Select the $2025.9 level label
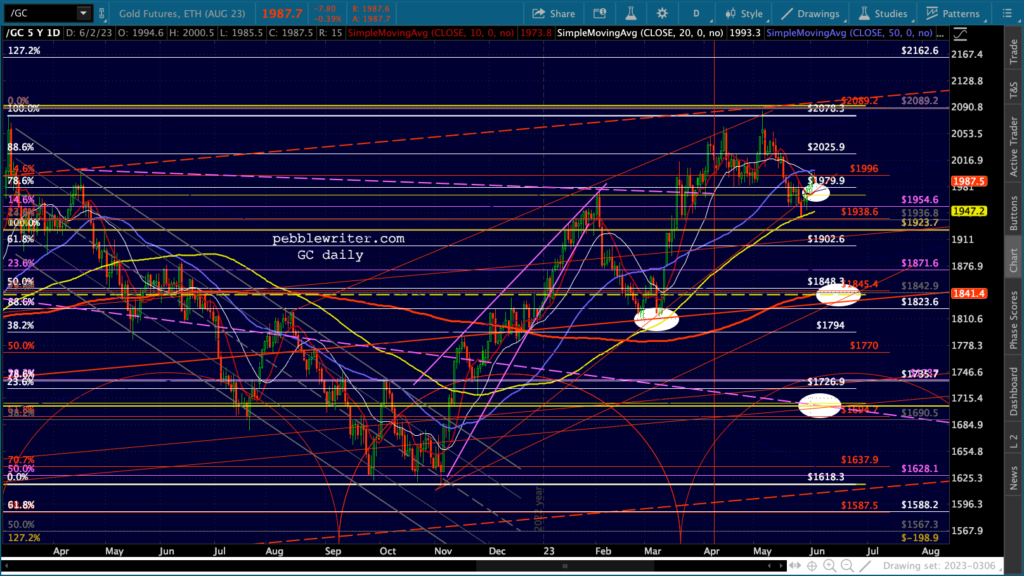Viewport: 1024px width, 576px height. point(825,147)
